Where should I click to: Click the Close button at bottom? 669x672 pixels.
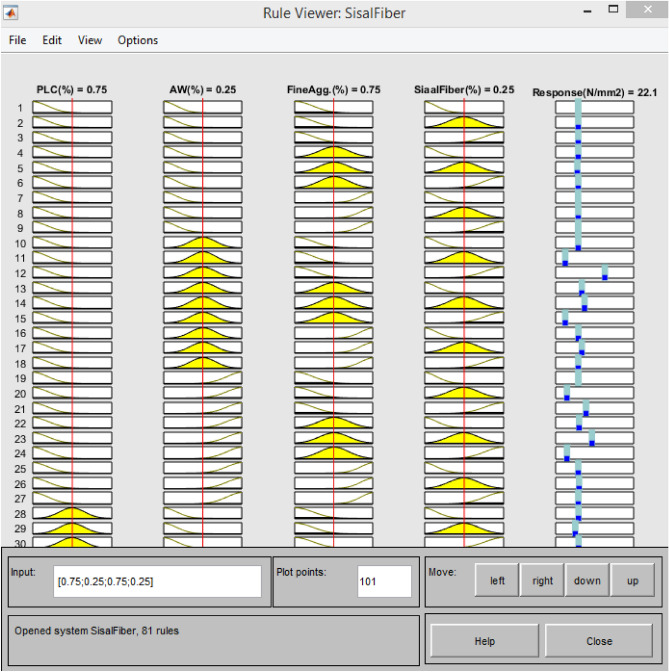(x=599, y=641)
